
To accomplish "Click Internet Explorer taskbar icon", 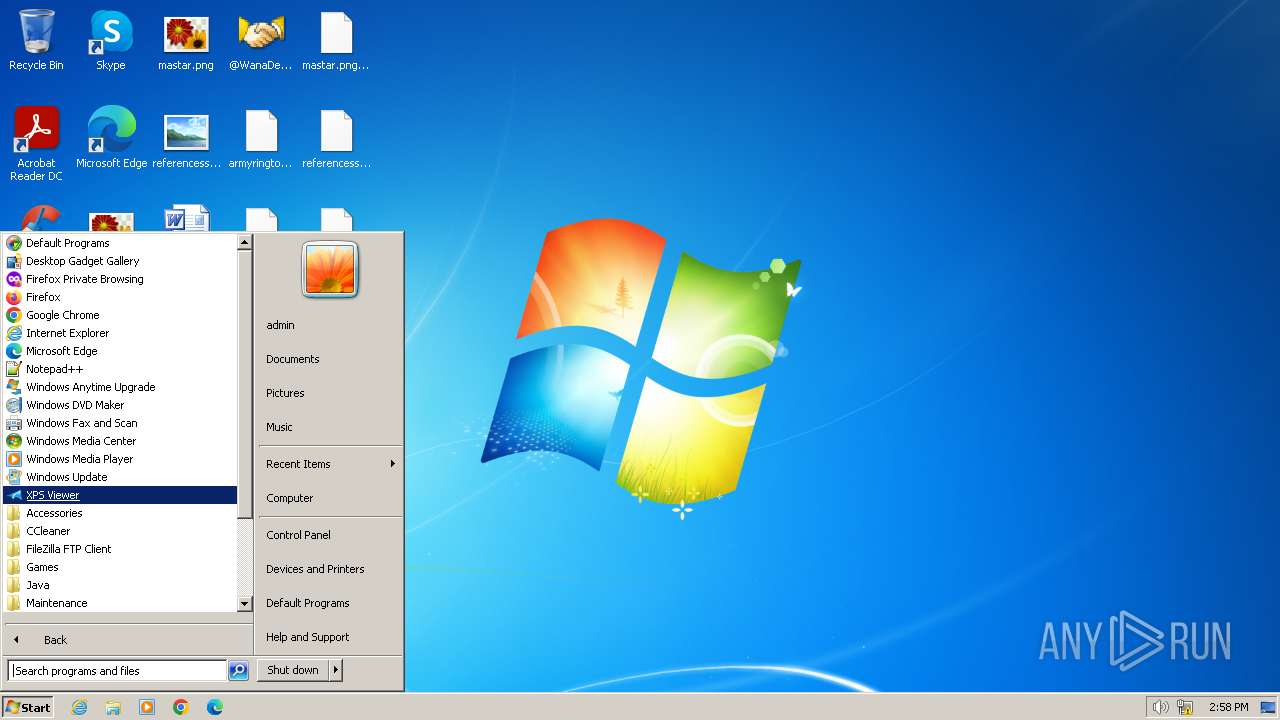I will pyautogui.click(x=79, y=707).
